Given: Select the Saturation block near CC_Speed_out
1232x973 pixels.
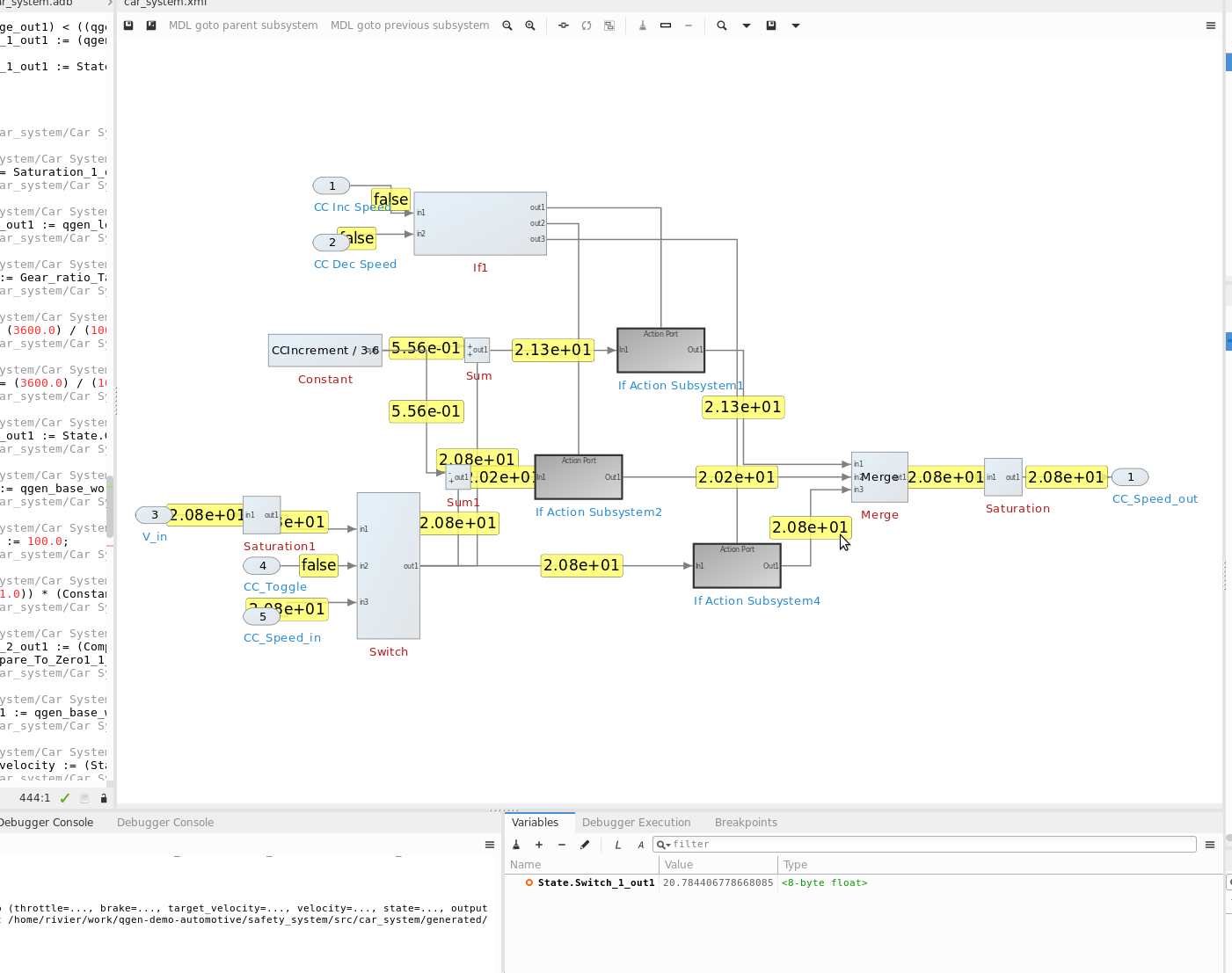Looking at the screenshot, I should (1003, 477).
